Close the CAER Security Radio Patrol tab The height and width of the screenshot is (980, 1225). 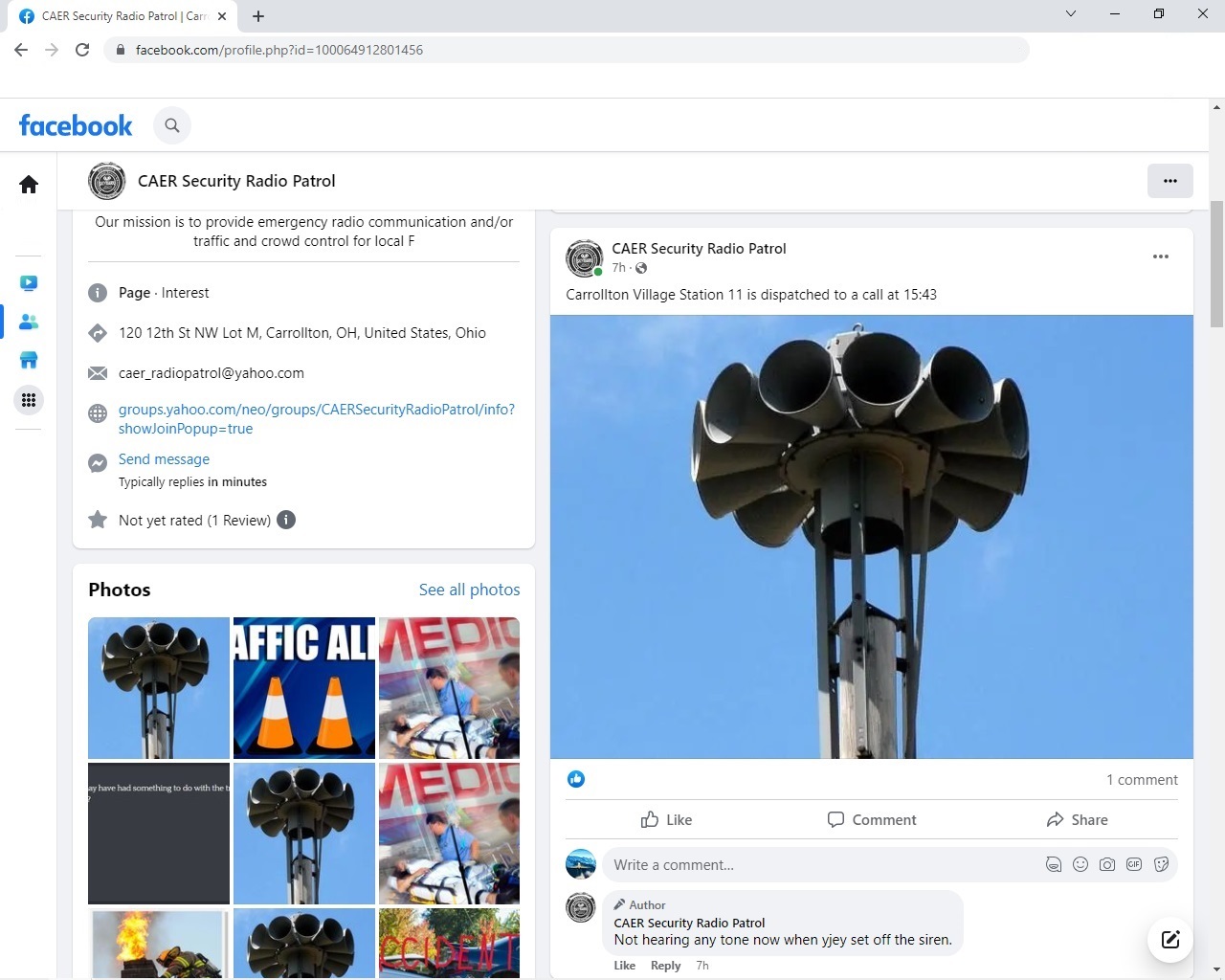(x=222, y=16)
